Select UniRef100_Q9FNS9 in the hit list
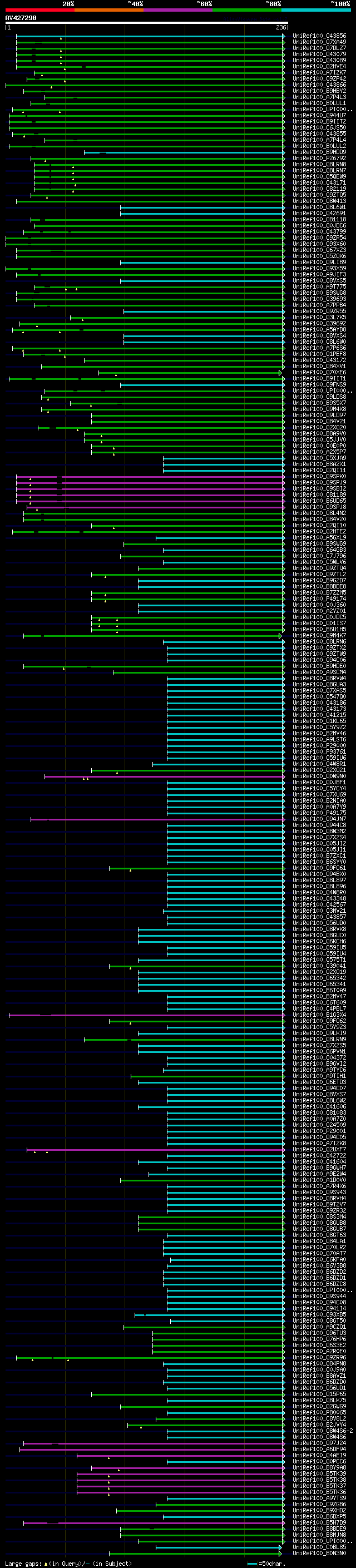The width and height of the screenshot is (356, 1568). tap(319, 385)
